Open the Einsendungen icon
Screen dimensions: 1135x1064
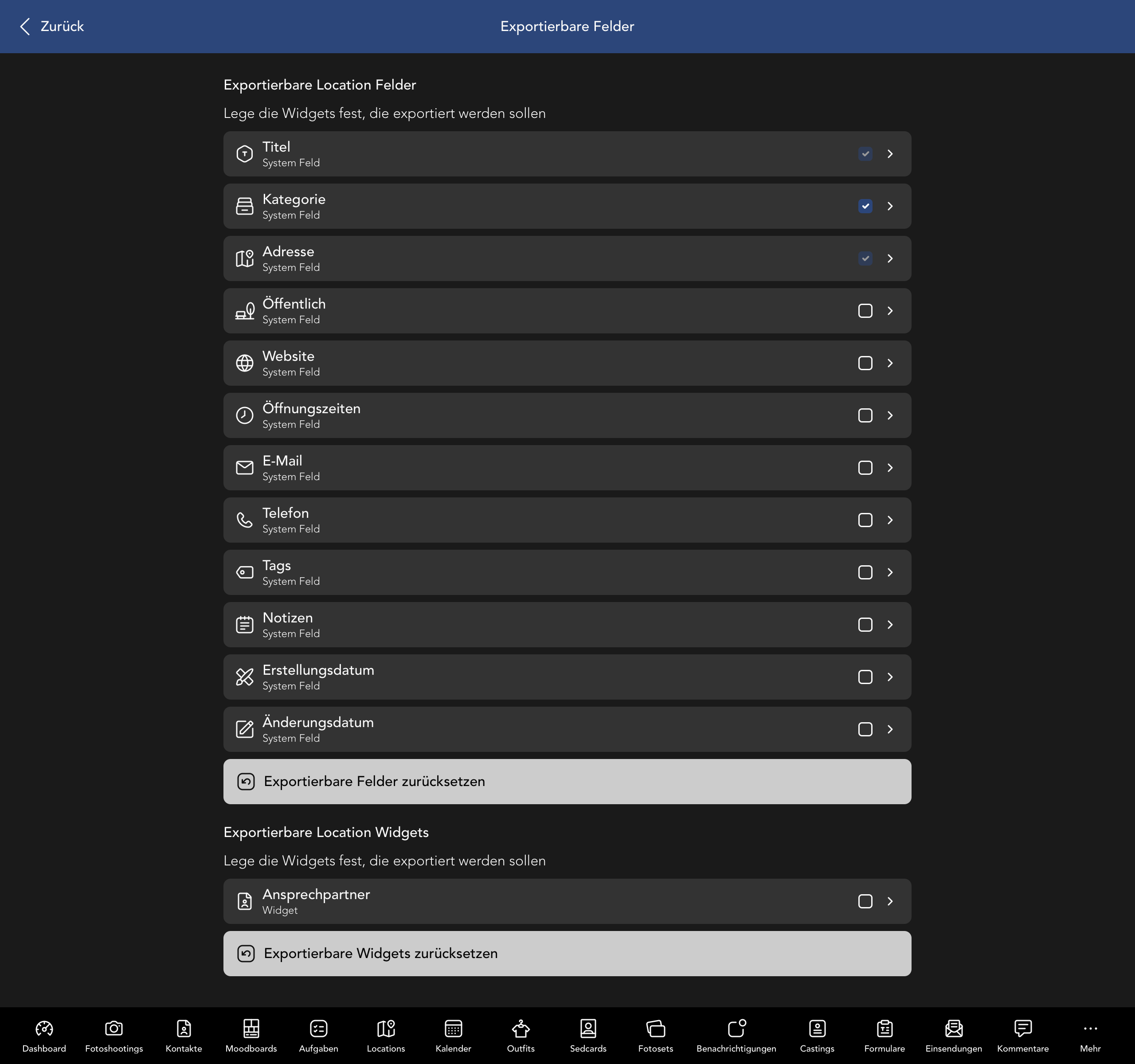(954, 1029)
